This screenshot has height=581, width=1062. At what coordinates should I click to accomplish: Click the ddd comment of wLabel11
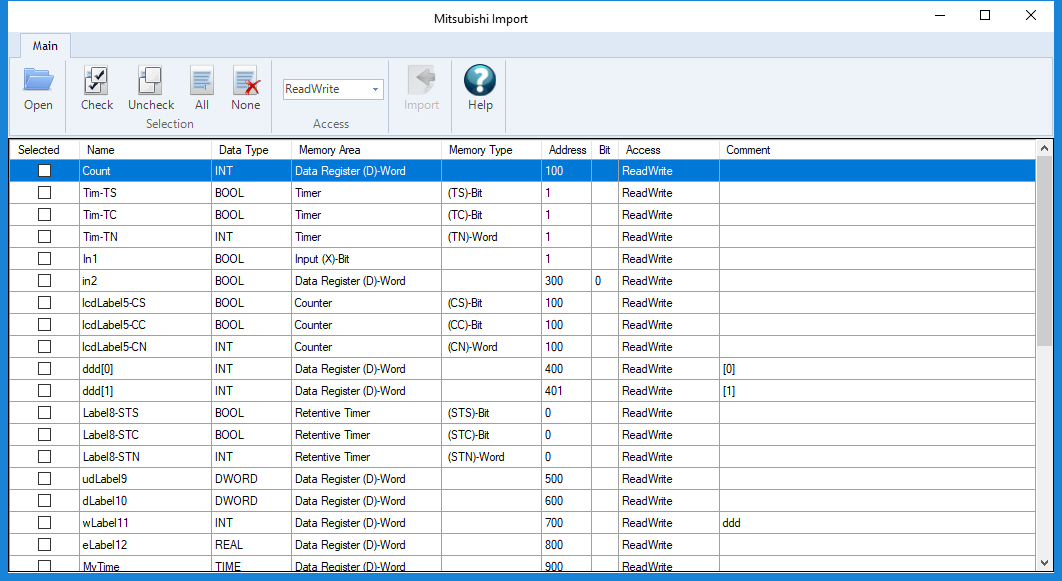click(x=877, y=523)
